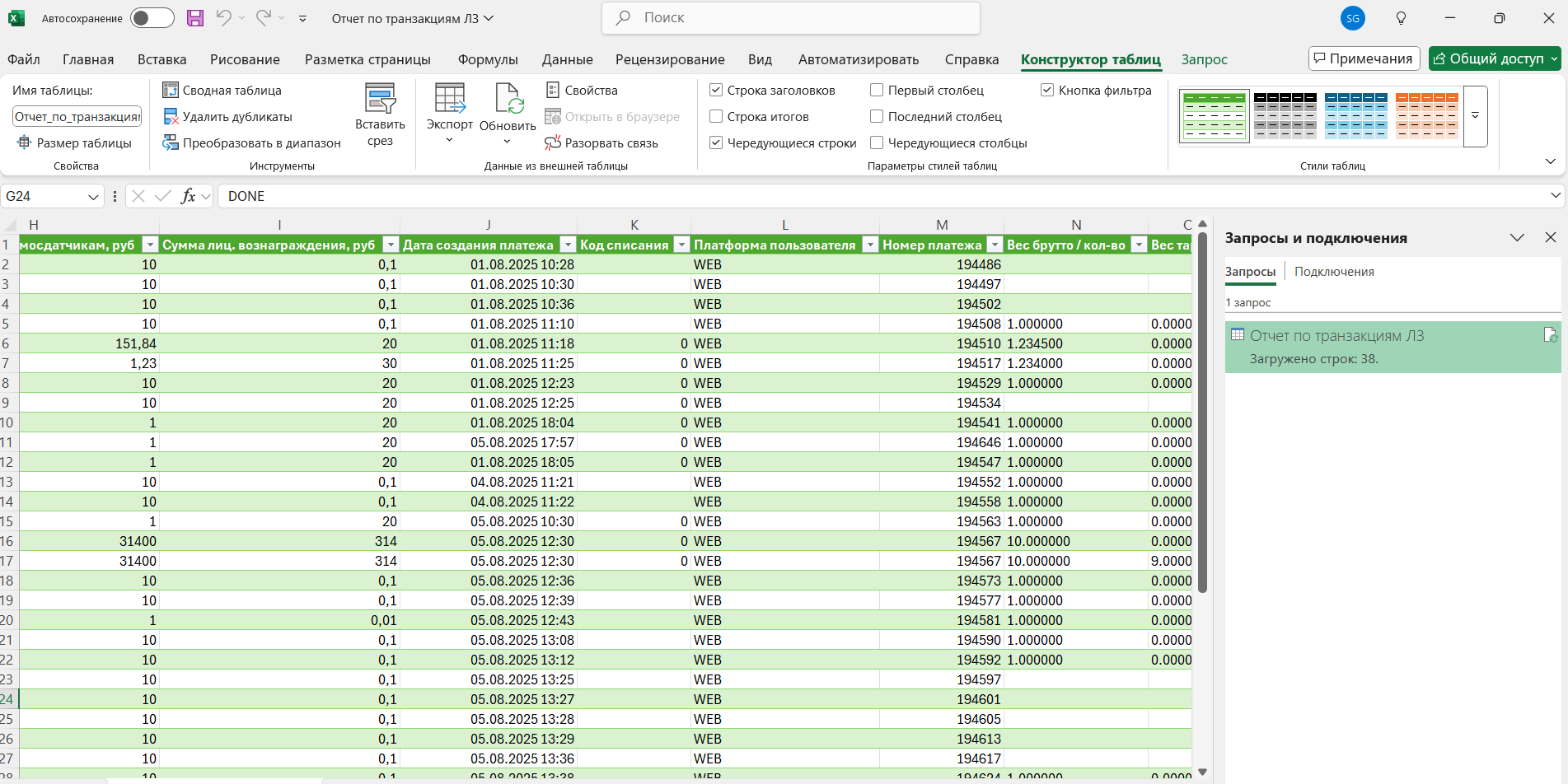Uncheck Filter button (Кнопка фильтра) checkbox
The image size is (1568, 784).
(1047, 91)
